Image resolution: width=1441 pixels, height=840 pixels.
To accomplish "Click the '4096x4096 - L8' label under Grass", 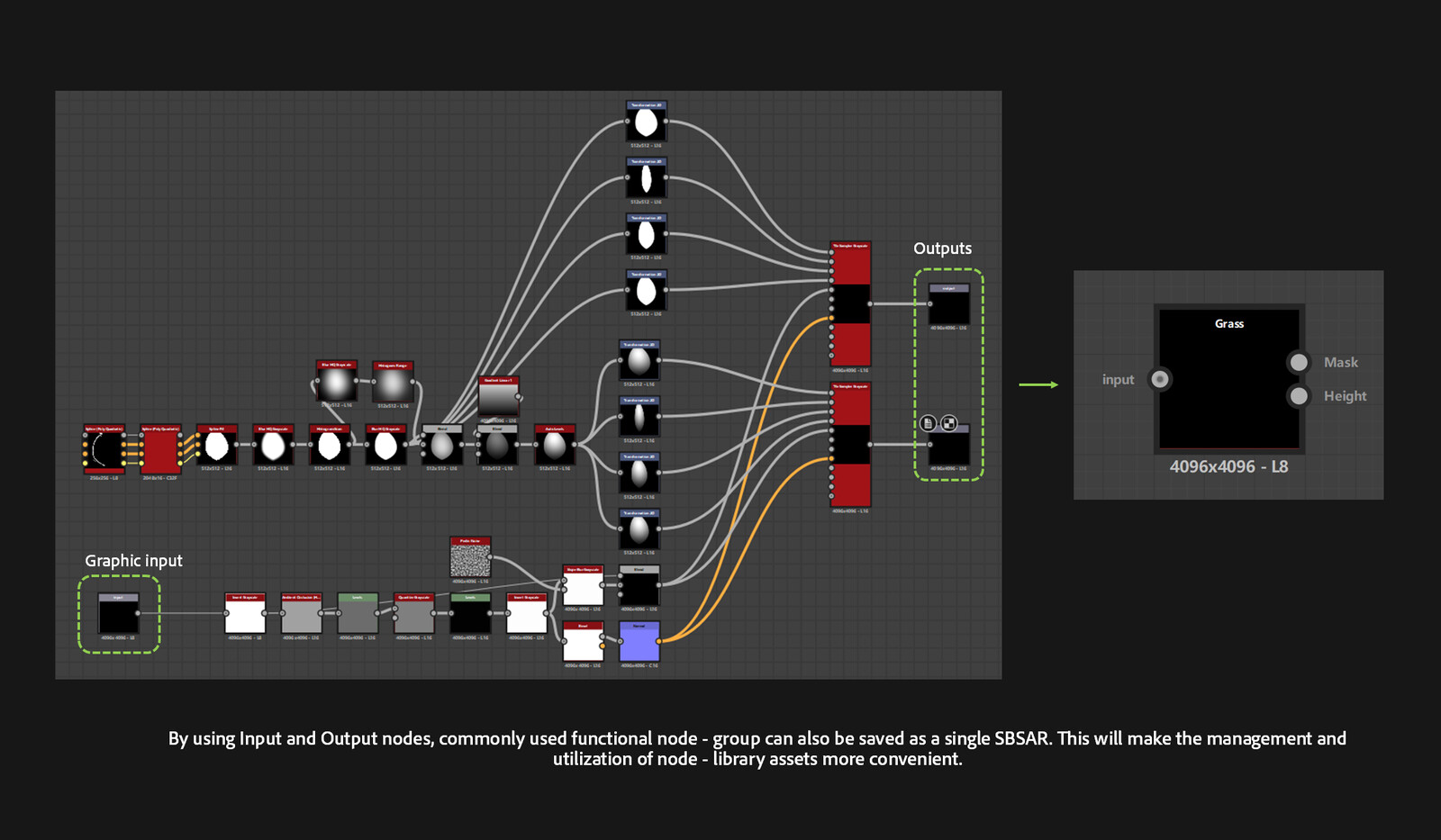I will coord(1229,466).
